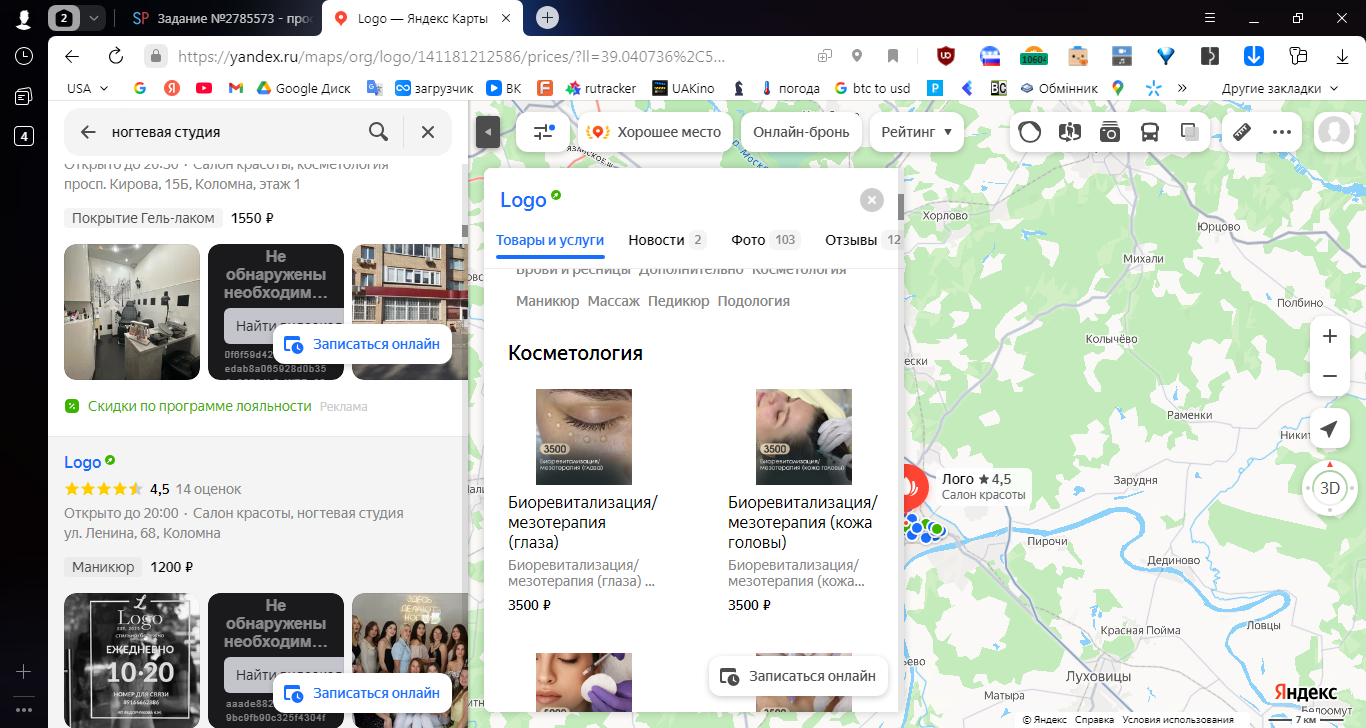
Task: Toggle Онлайн-бронь filter
Action: click(801, 132)
